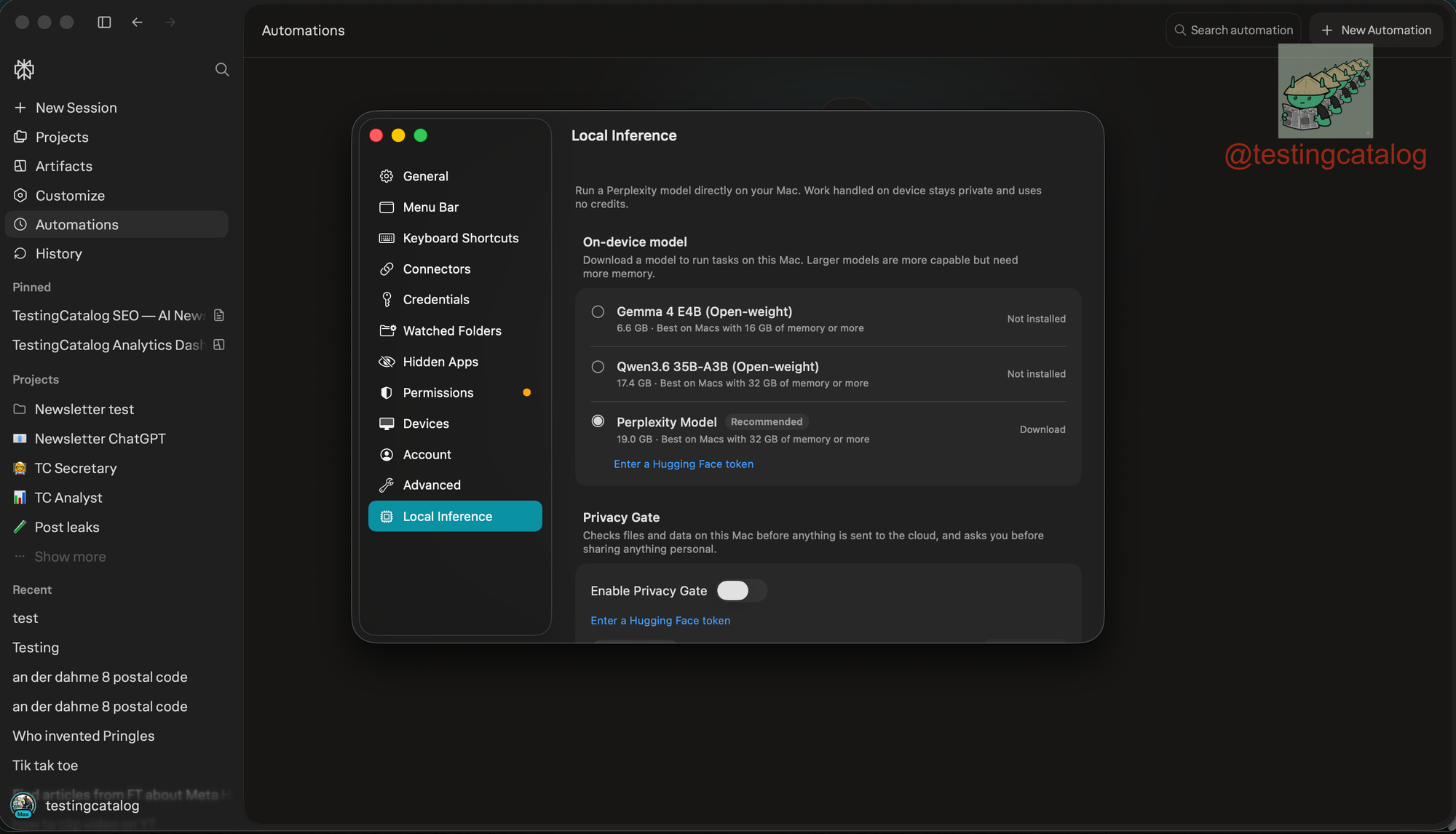Click the TestingCatalog Analytics Dash layout icon
The height and width of the screenshot is (834, 1456).
[x=218, y=344]
